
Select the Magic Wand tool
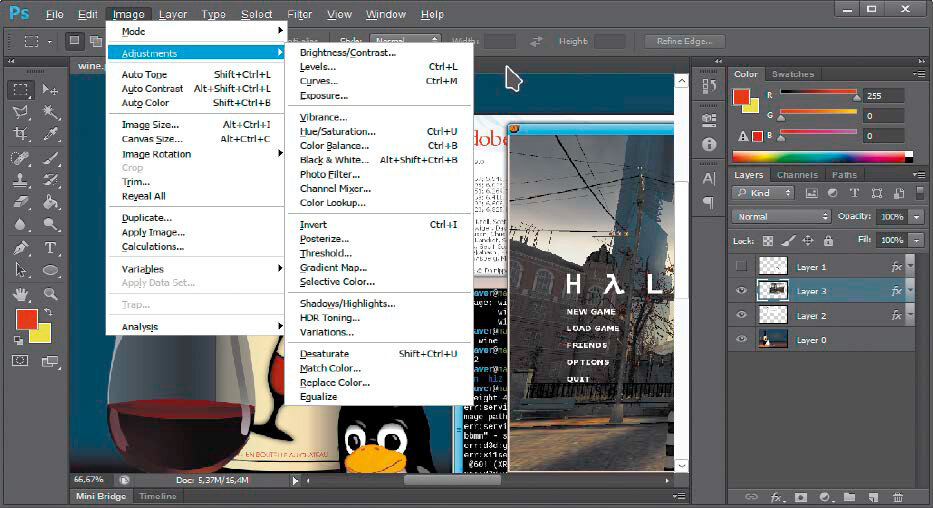pyautogui.click(x=51, y=112)
